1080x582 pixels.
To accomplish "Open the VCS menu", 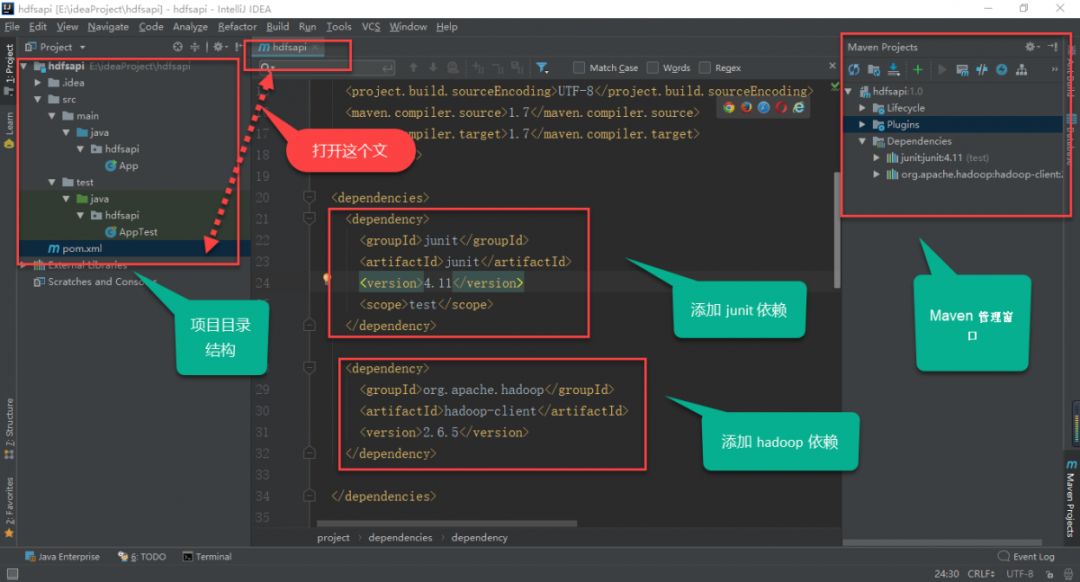I will pyautogui.click(x=371, y=27).
